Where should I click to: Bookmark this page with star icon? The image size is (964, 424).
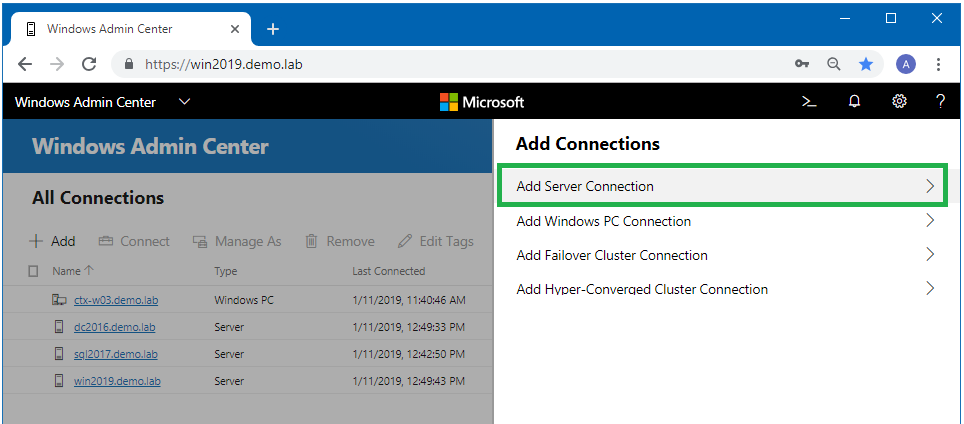pyautogui.click(x=866, y=64)
